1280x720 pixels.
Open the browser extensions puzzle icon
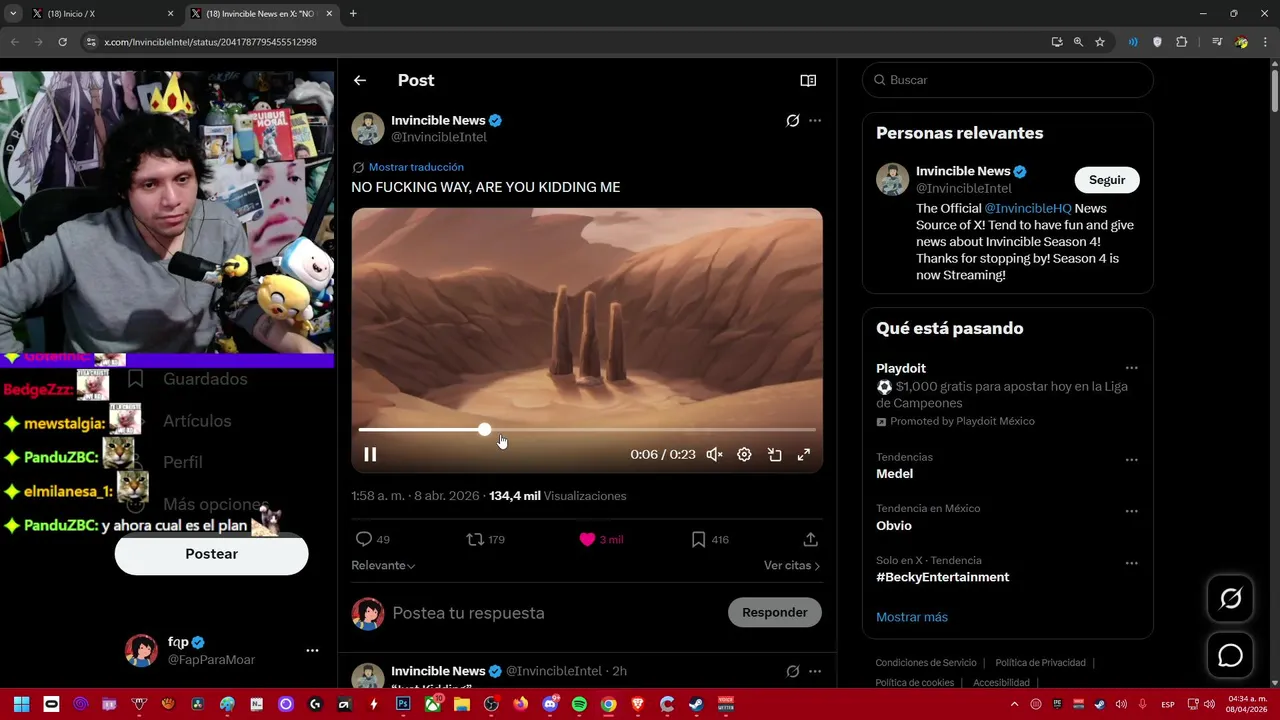pyautogui.click(x=1182, y=42)
